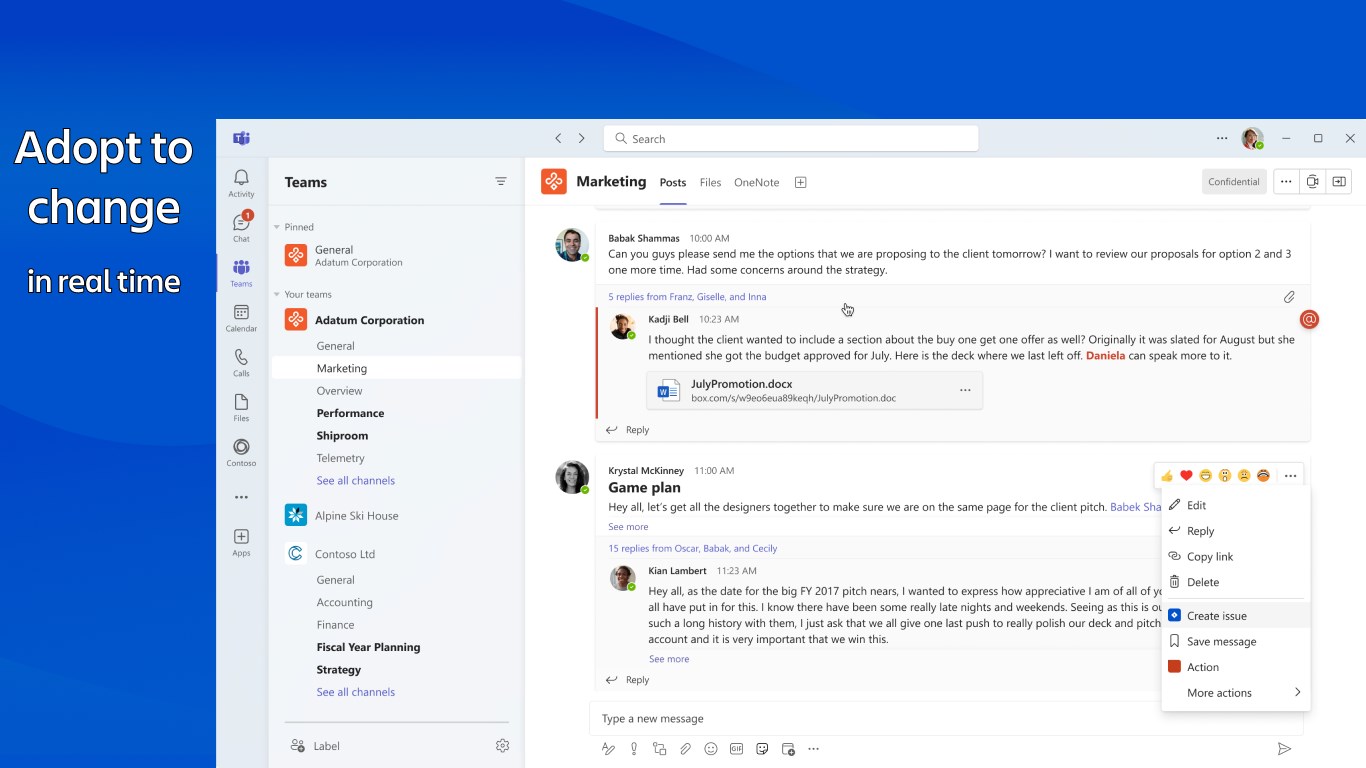The height and width of the screenshot is (768, 1366).
Task: Expand Kian Lambert's message with See more
Action: pos(669,659)
